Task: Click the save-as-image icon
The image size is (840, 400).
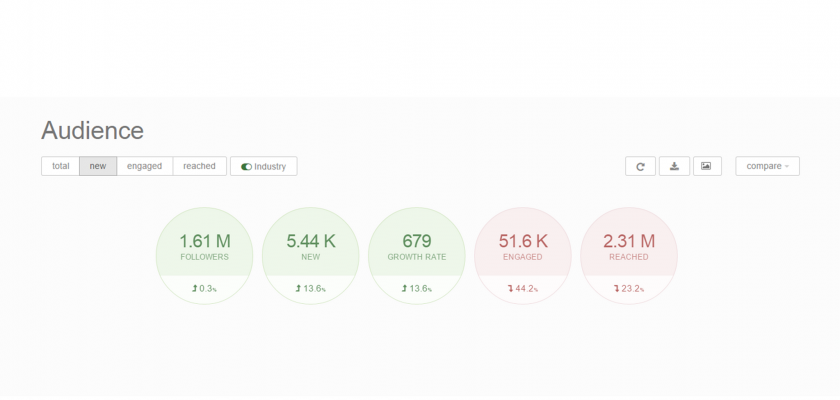Action: pos(707,166)
